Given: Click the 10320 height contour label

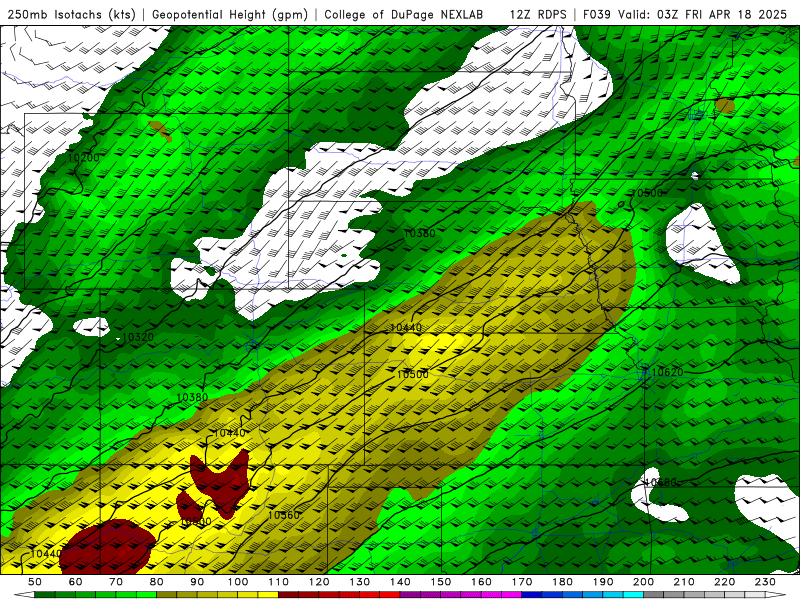Looking at the screenshot, I should pyautogui.click(x=138, y=337).
